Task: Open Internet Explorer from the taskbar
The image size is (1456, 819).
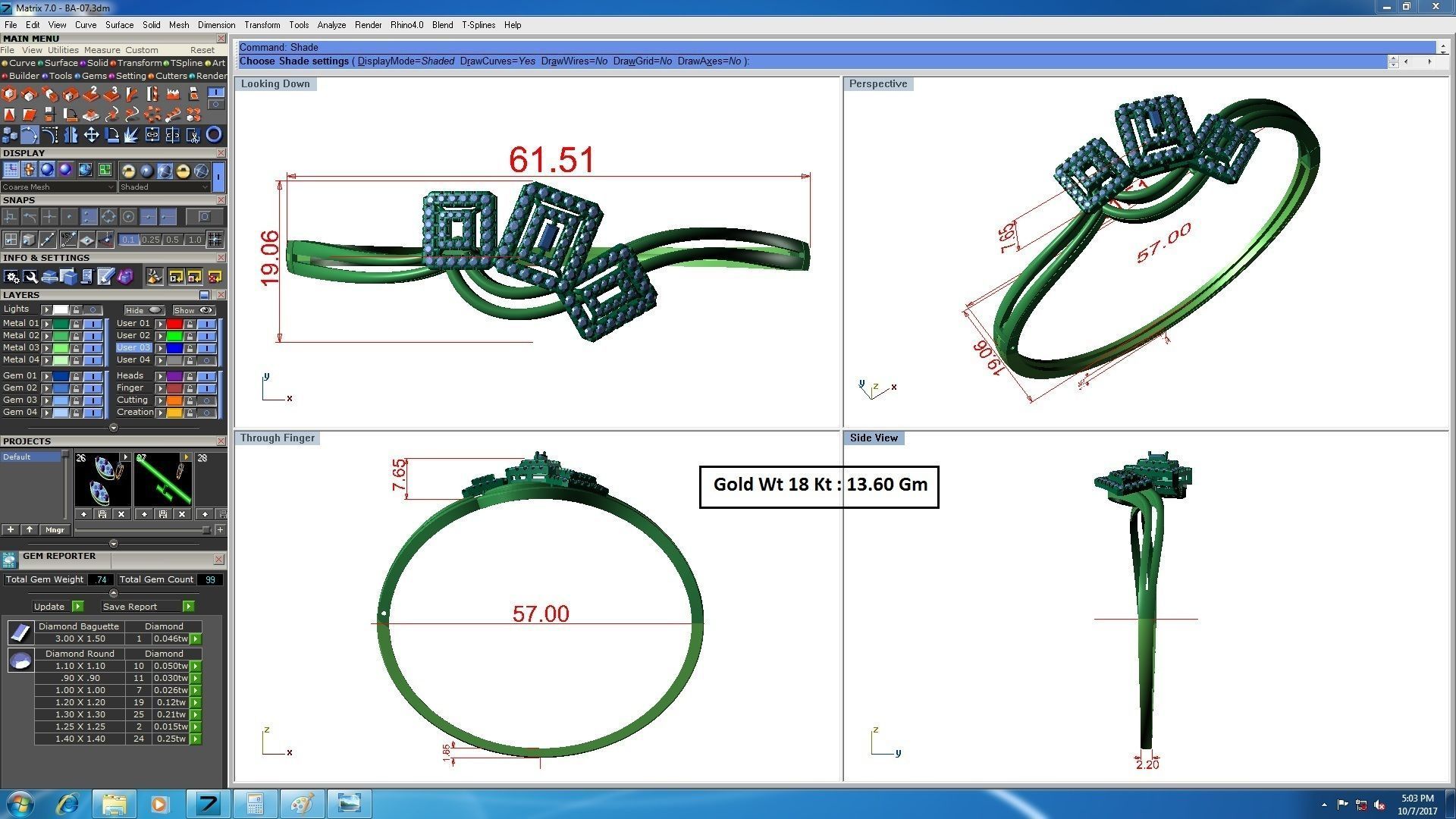Action: click(x=68, y=803)
